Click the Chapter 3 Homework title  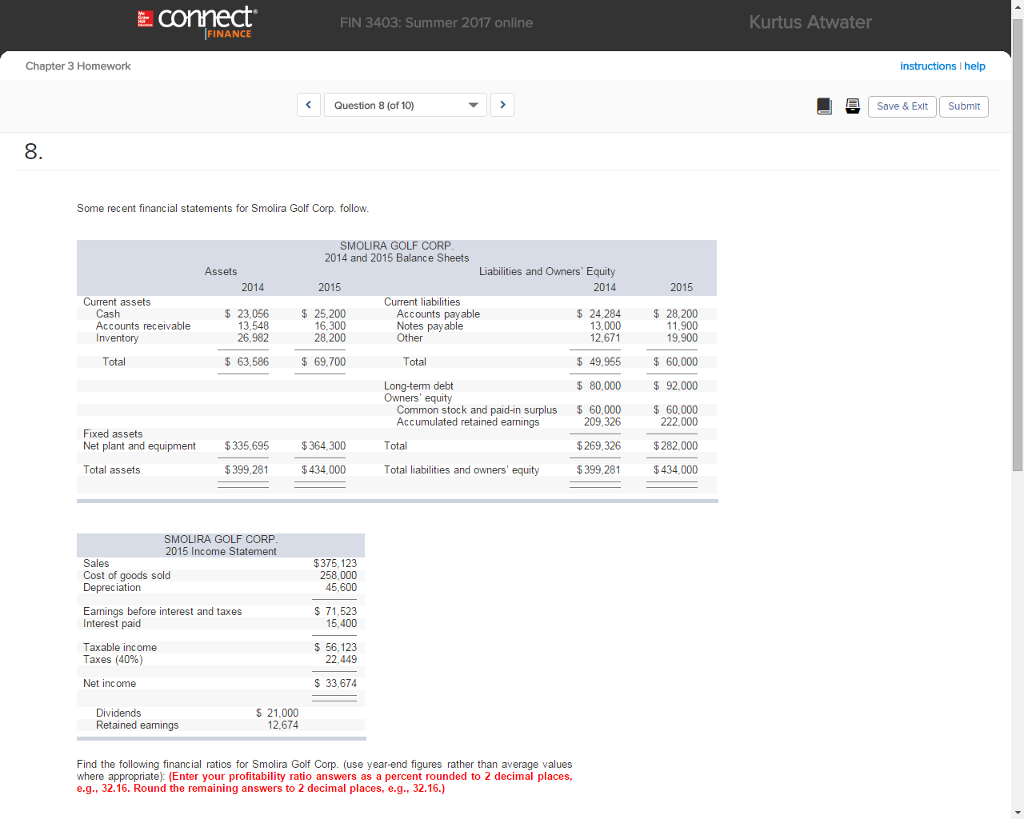click(x=78, y=66)
